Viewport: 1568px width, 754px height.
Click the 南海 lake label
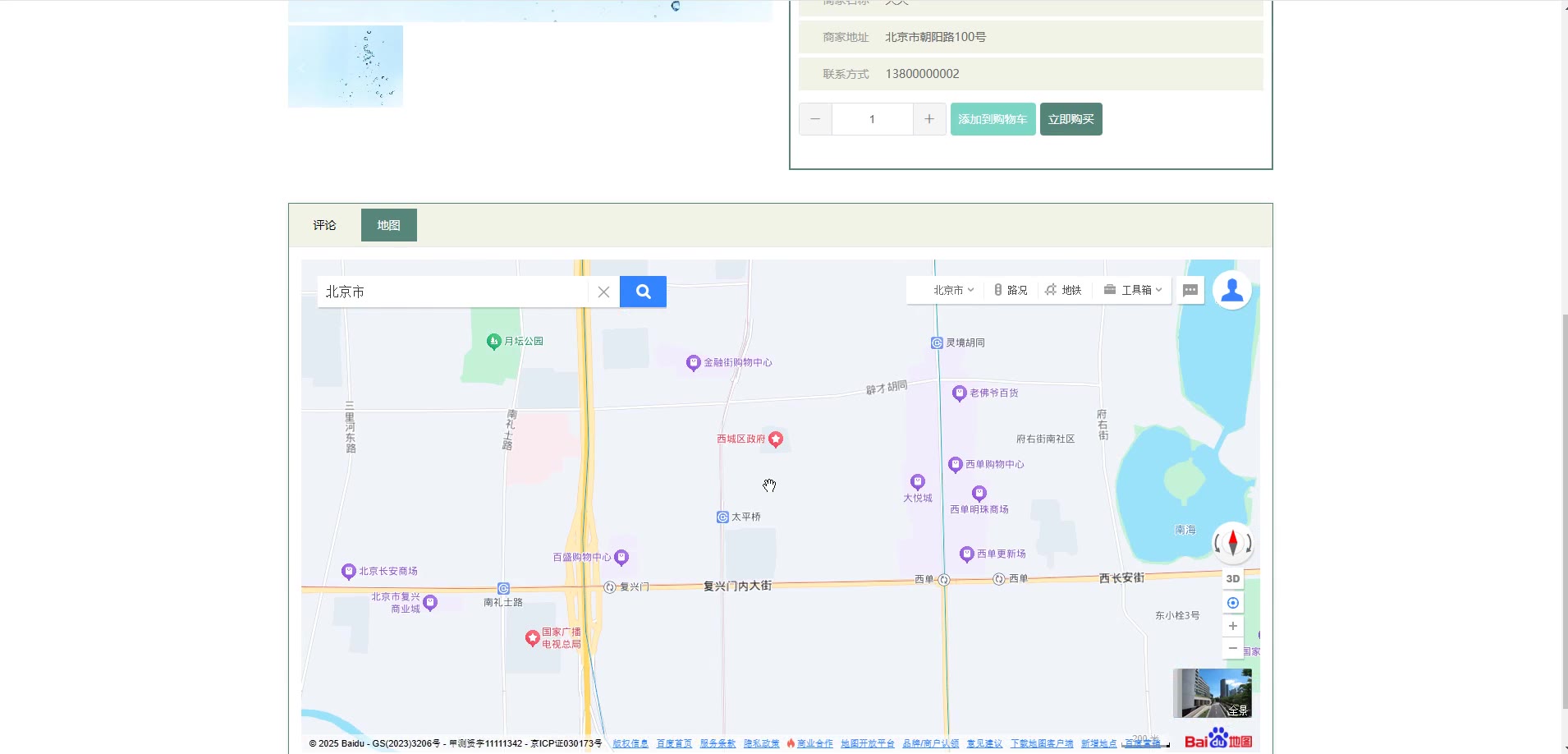[1185, 530]
